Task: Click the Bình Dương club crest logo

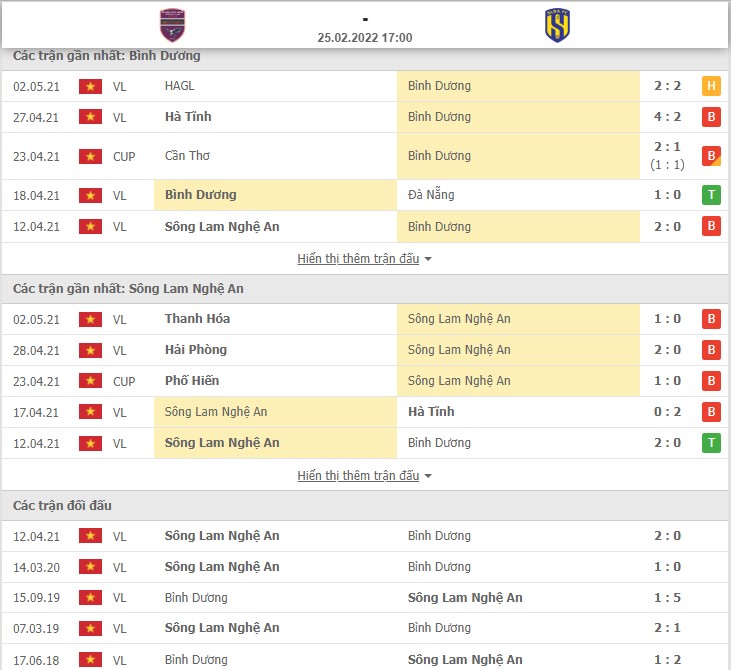Action: [172, 25]
